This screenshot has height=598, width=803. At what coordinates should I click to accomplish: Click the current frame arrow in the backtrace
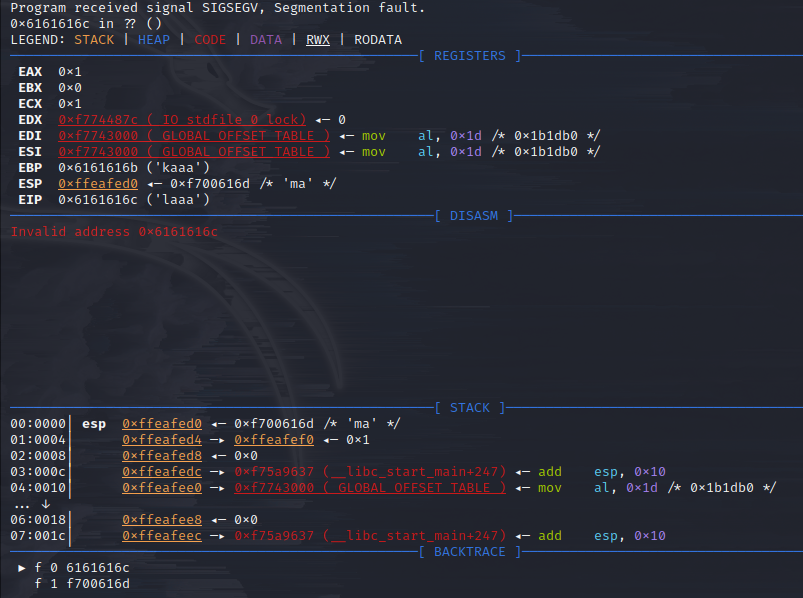(x=22, y=568)
